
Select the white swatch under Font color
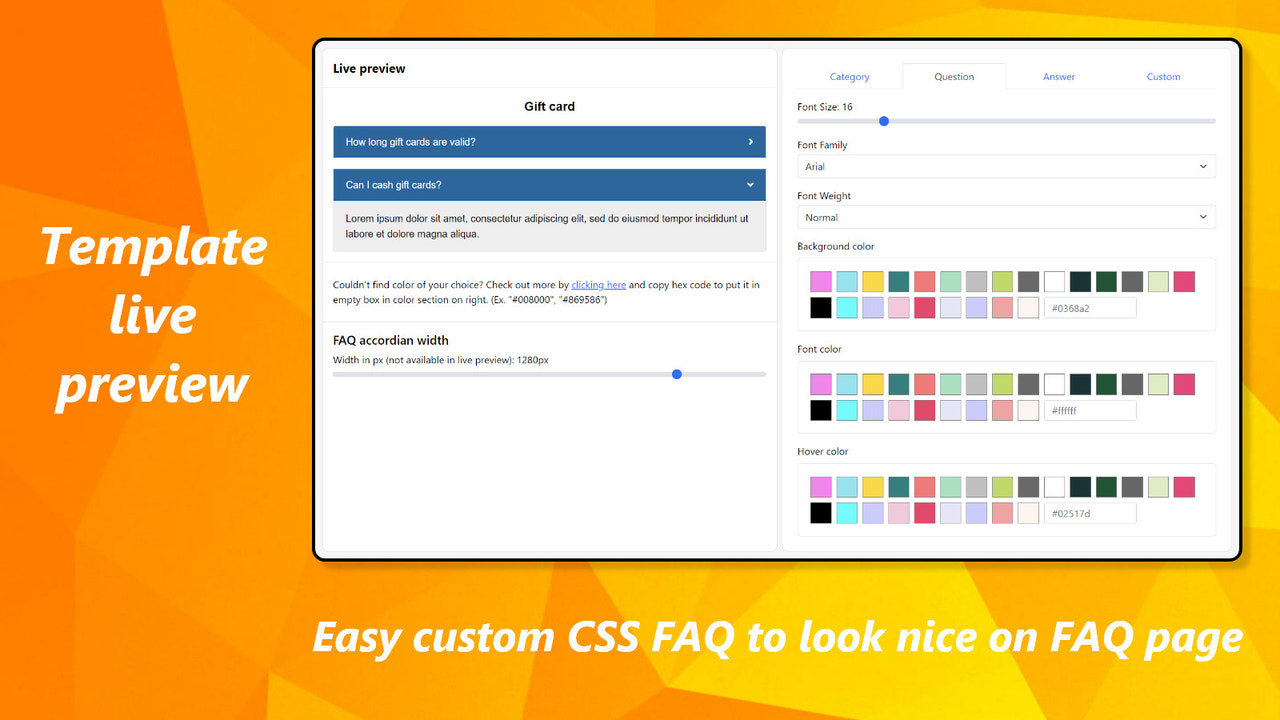point(1054,383)
